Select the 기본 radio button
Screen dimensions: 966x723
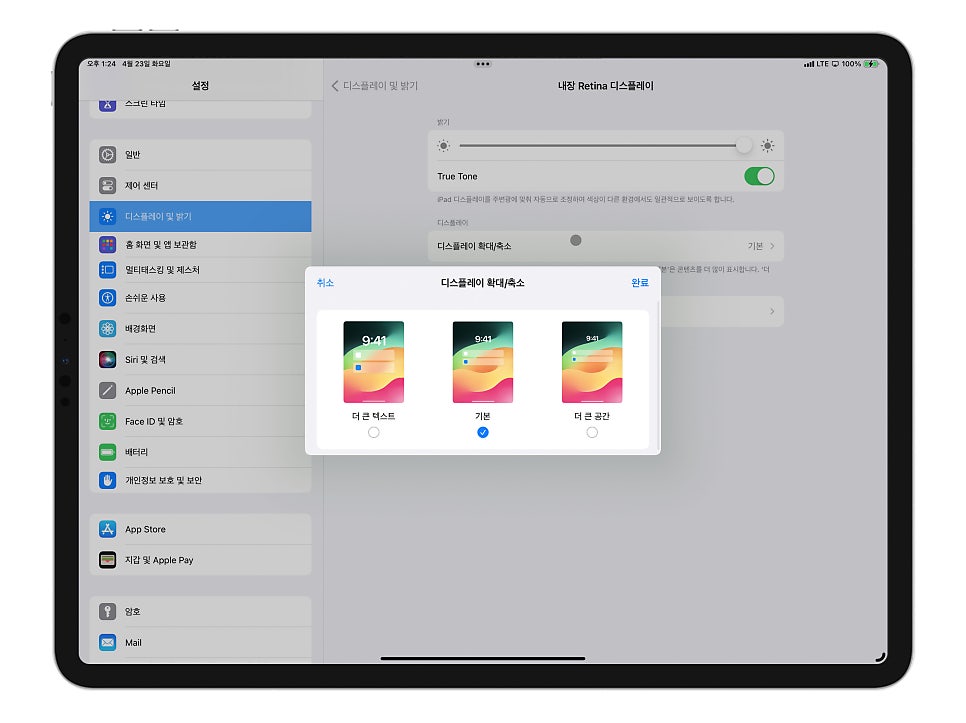click(482, 432)
